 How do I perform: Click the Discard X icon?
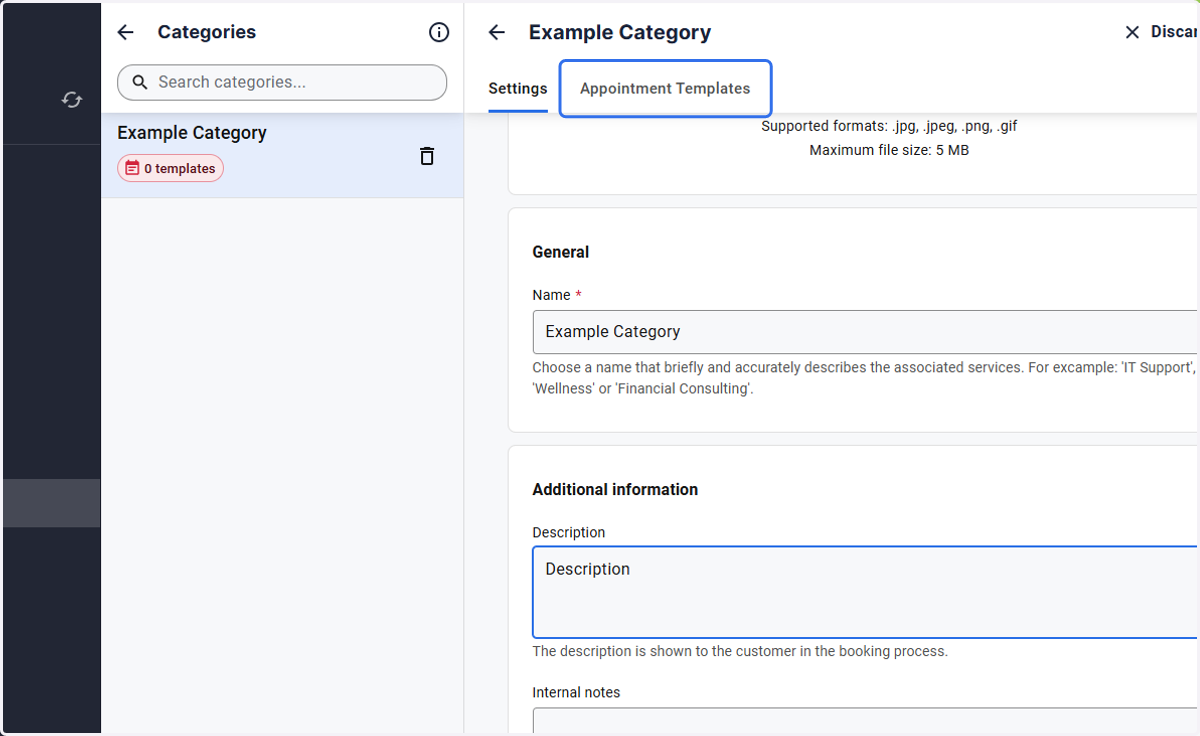(x=1132, y=32)
